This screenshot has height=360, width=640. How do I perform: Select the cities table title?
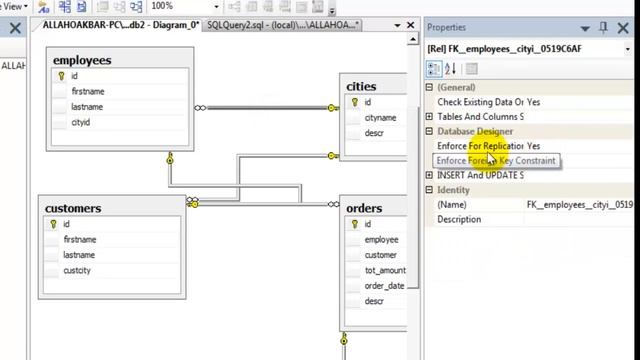(361, 86)
